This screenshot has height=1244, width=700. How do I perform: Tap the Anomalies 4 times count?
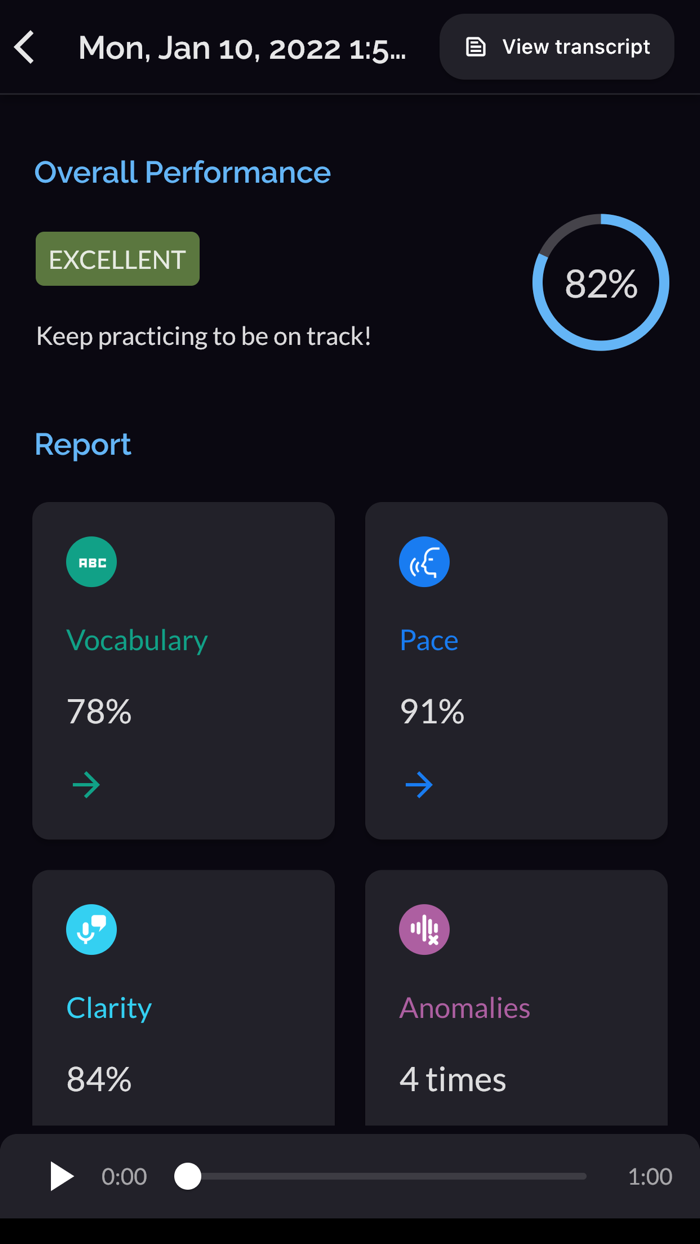[x=453, y=1079]
